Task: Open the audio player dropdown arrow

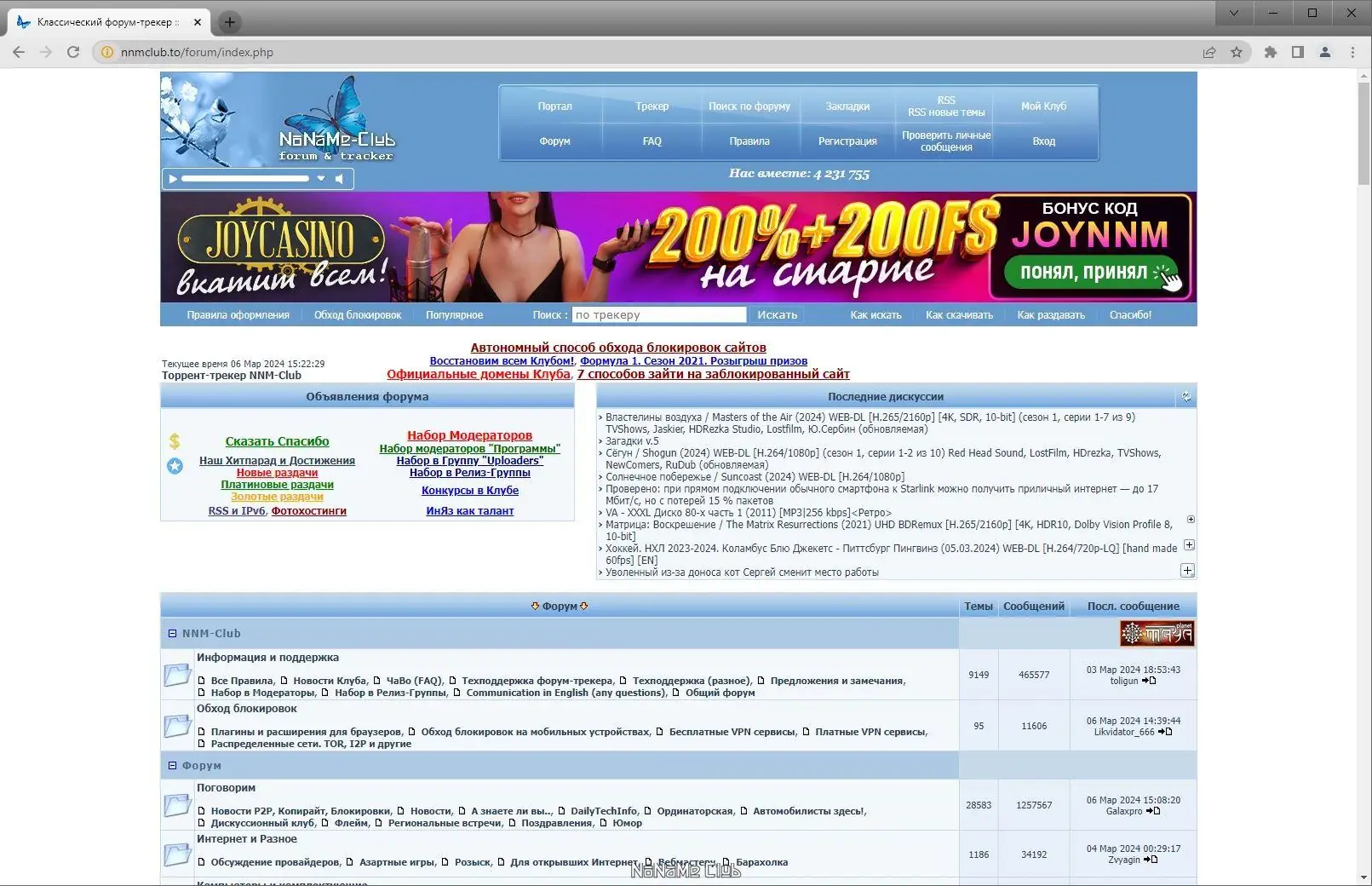Action: coord(321,179)
